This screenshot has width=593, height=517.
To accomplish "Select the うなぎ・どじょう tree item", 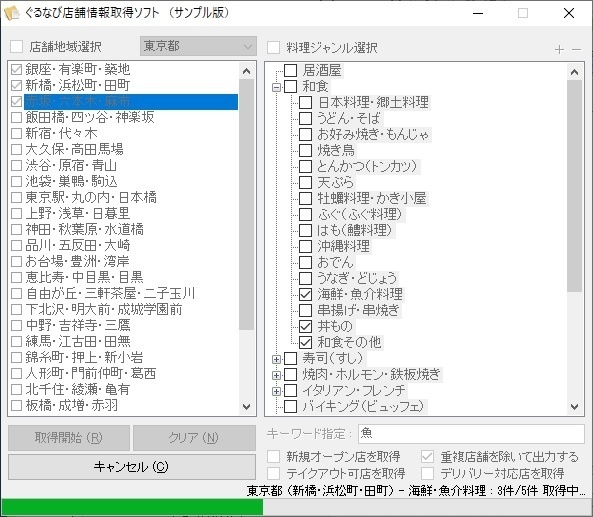I will (x=357, y=278).
